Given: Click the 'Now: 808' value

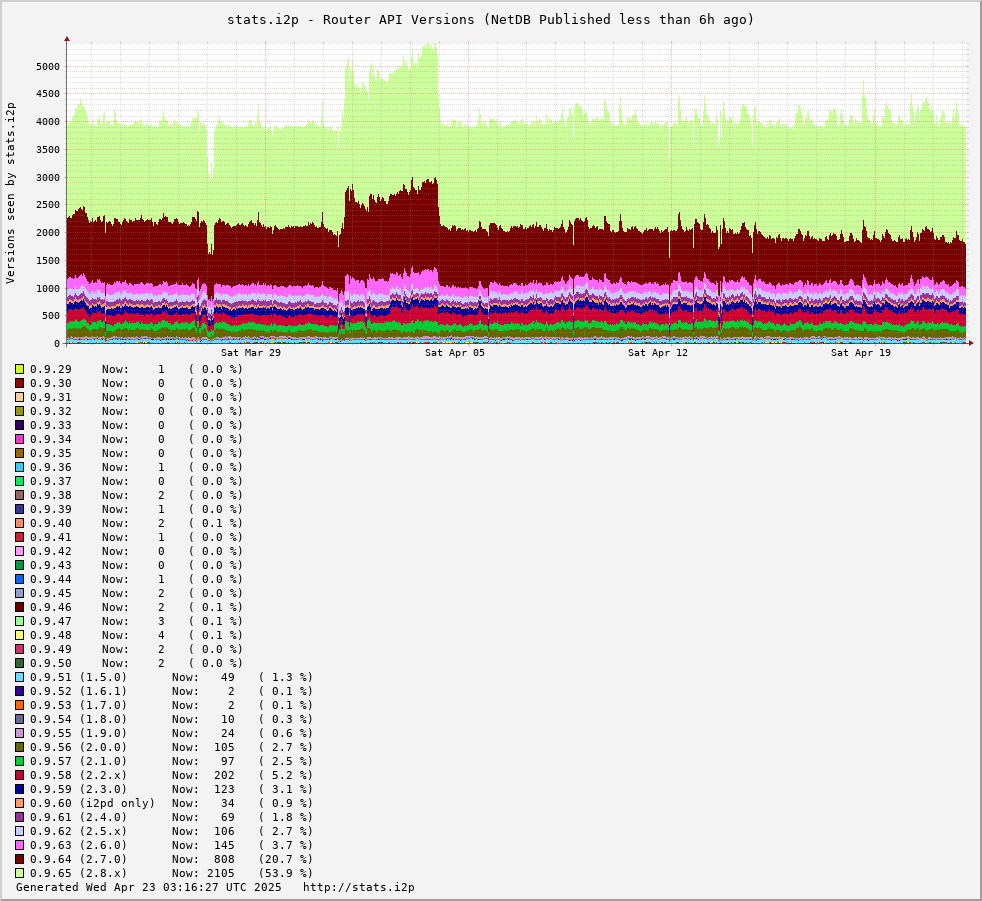Looking at the screenshot, I should coord(204,859).
